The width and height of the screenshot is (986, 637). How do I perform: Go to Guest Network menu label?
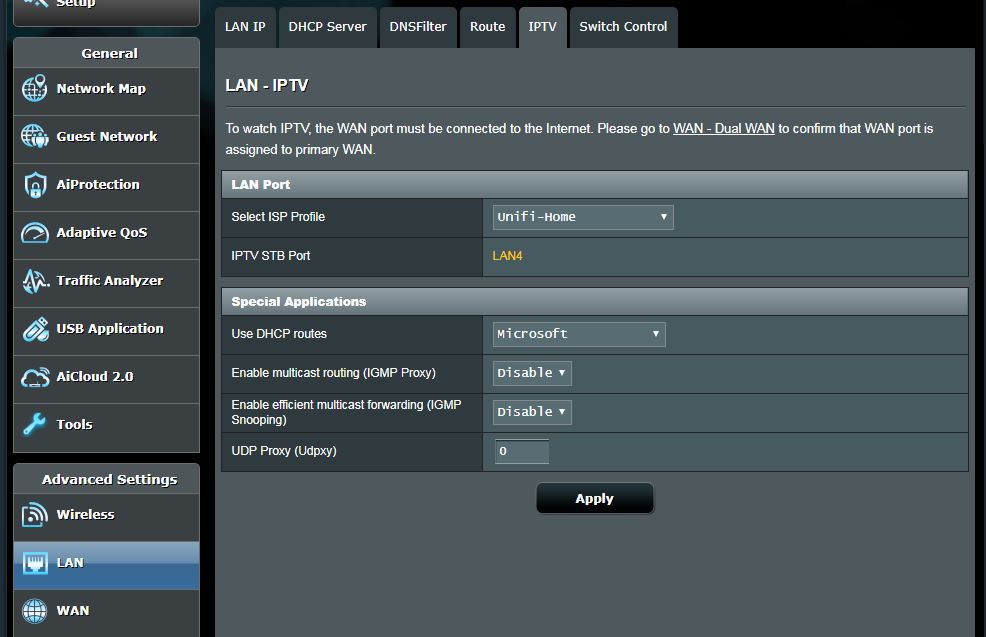107,136
